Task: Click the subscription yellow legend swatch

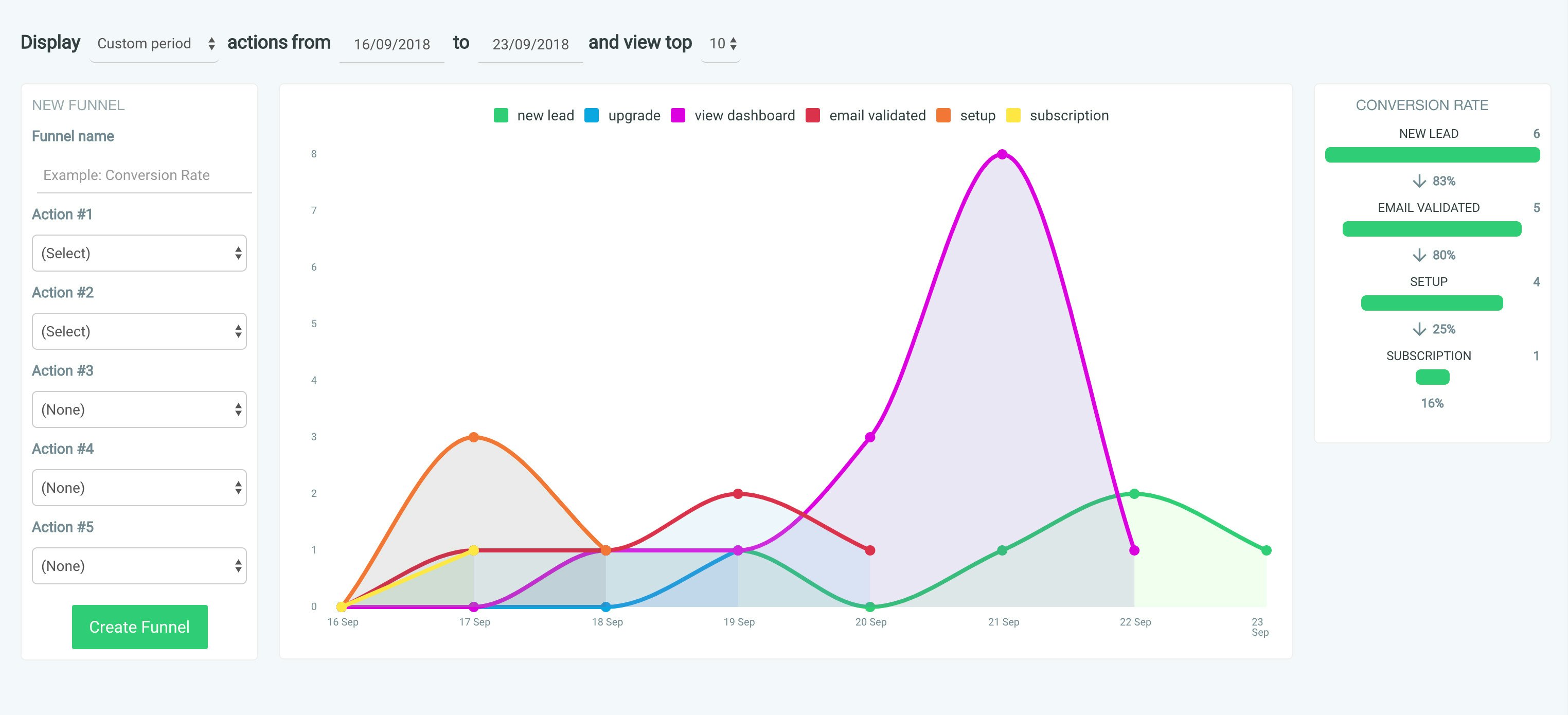Action: [x=1013, y=115]
